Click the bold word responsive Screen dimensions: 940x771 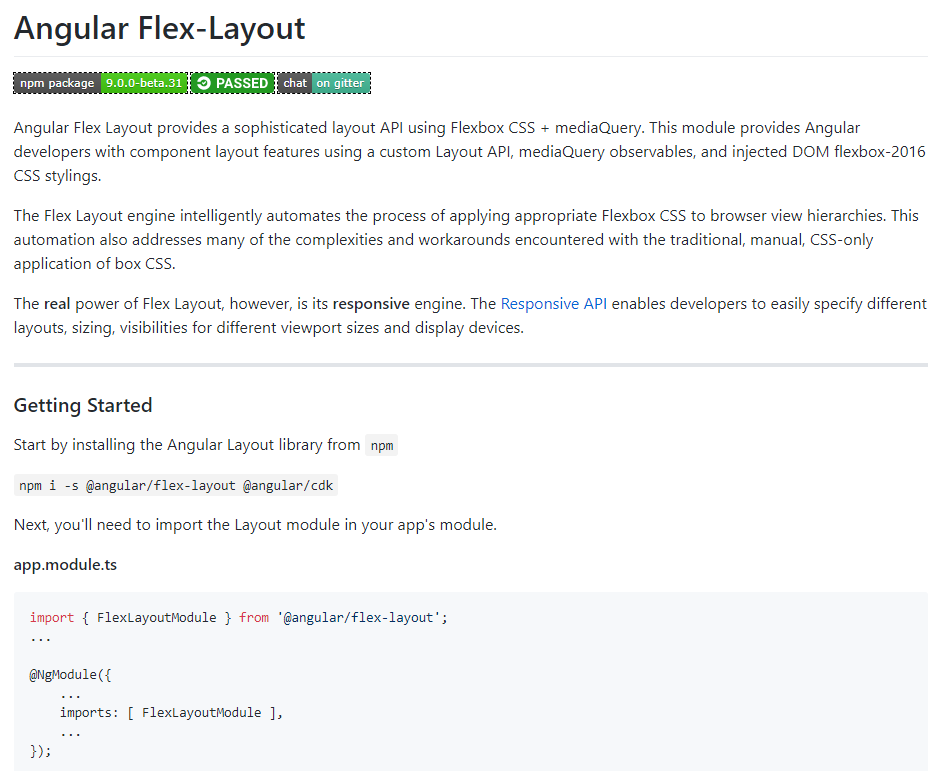tap(371, 304)
